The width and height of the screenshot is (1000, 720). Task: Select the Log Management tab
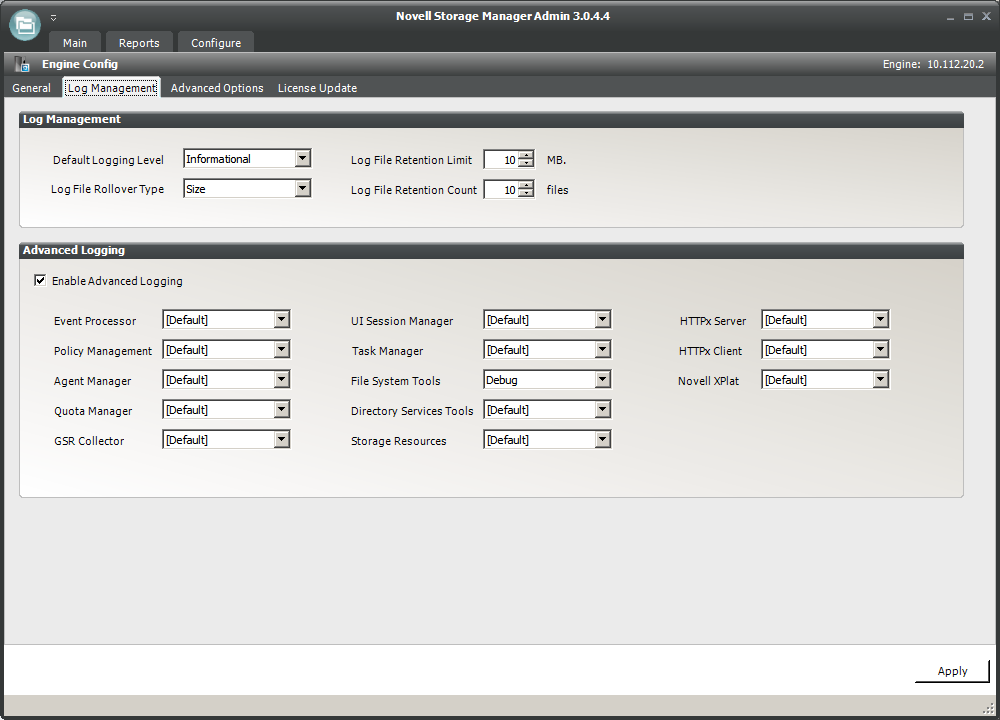pos(112,88)
